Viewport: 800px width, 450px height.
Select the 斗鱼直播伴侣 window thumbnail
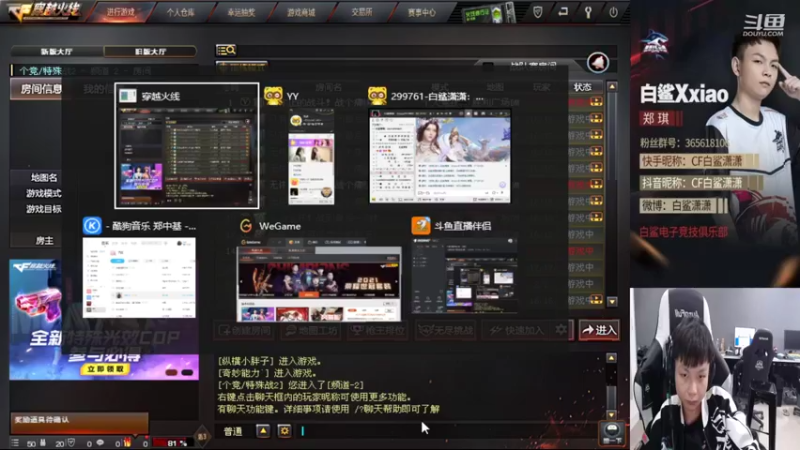[464, 274]
